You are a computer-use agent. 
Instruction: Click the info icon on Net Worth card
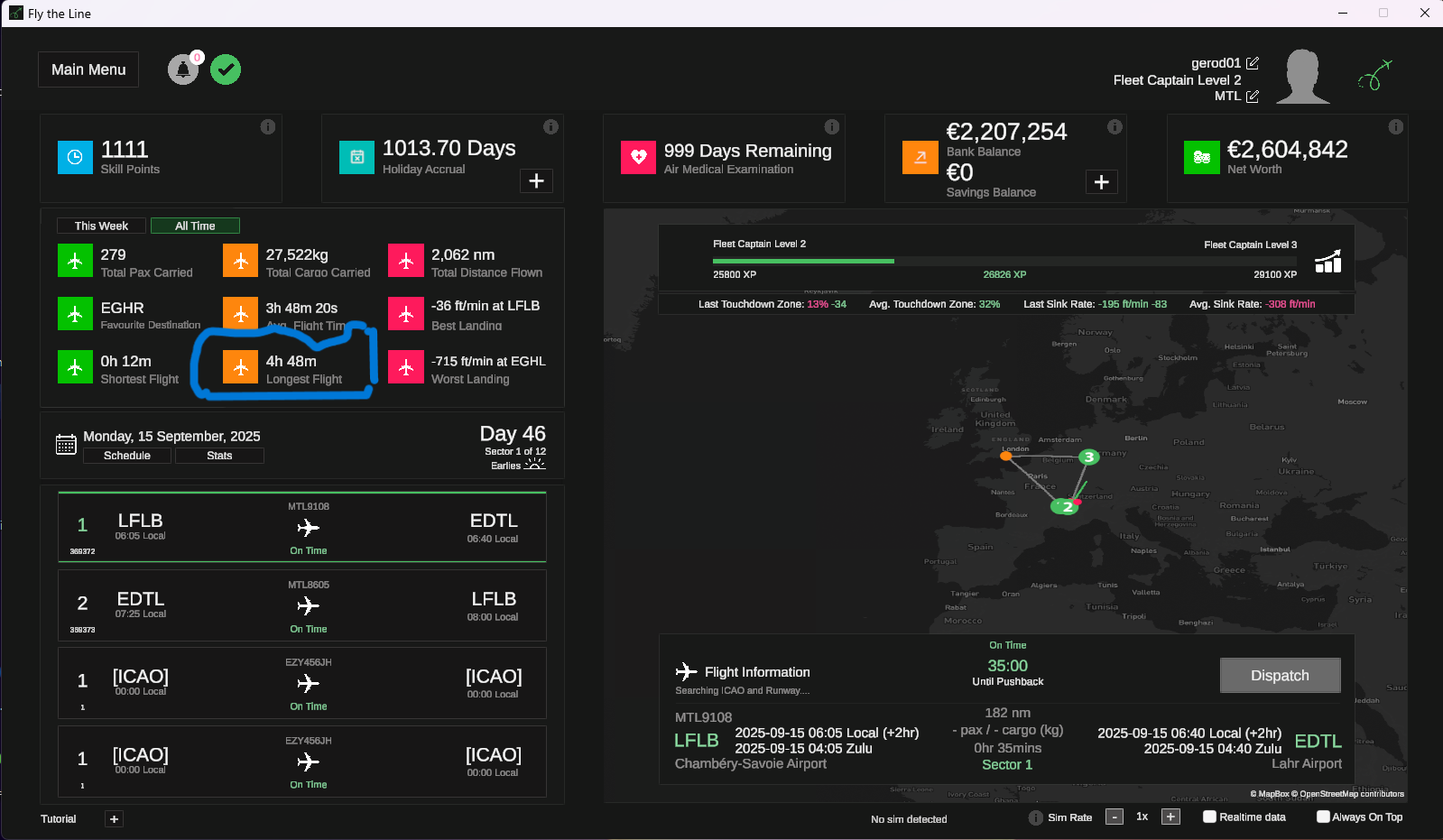tap(1395, 127)
